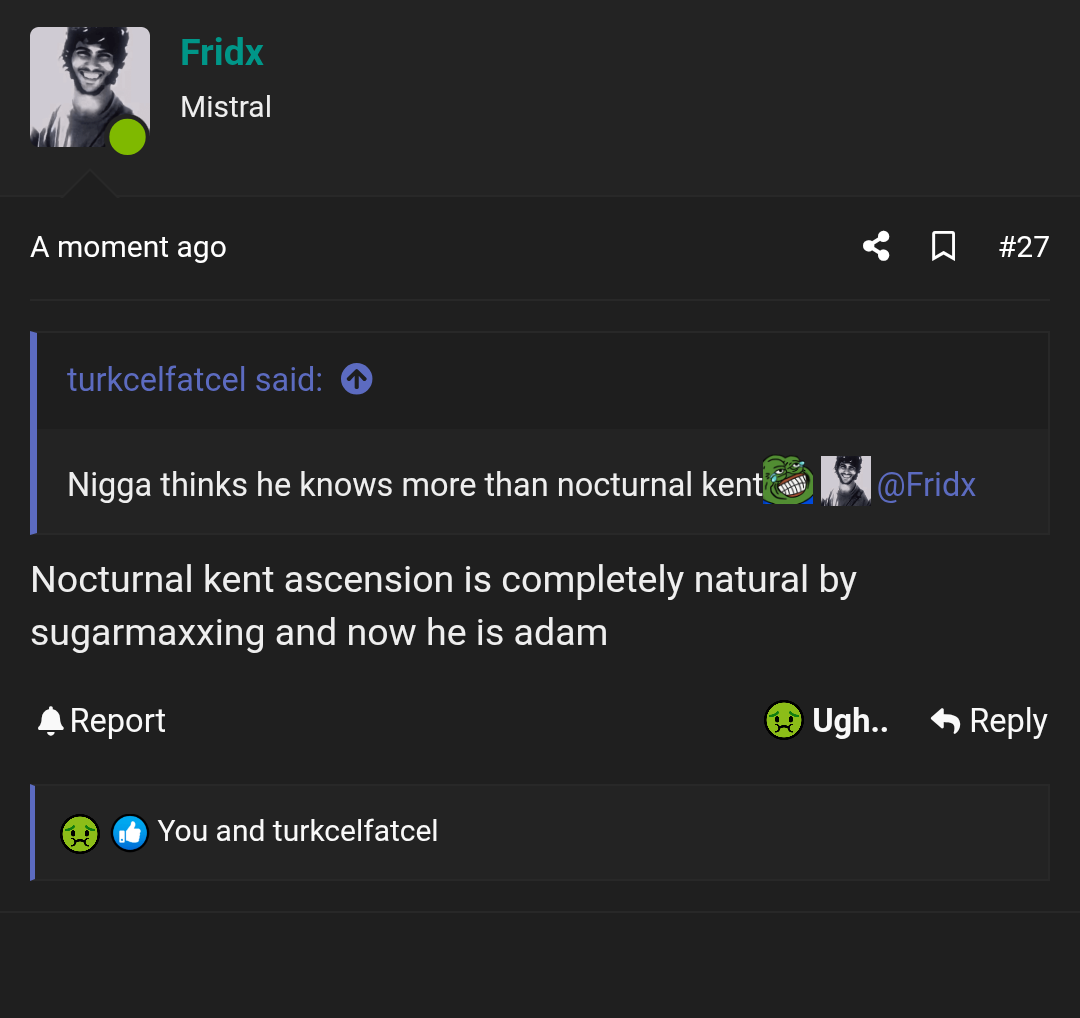Click the share icon on the post
This screenshot has width=1080, height=1018.
(x=876, y=246)
